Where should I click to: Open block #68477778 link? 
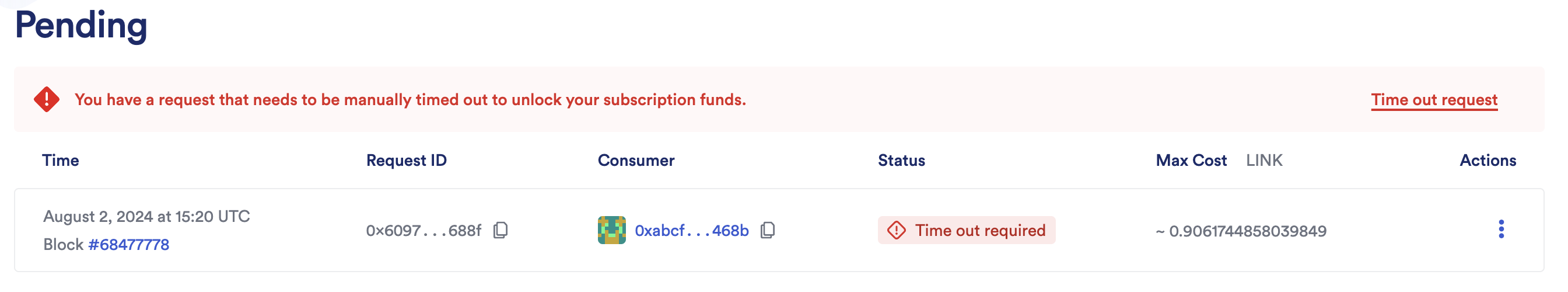tap(128, 245)
